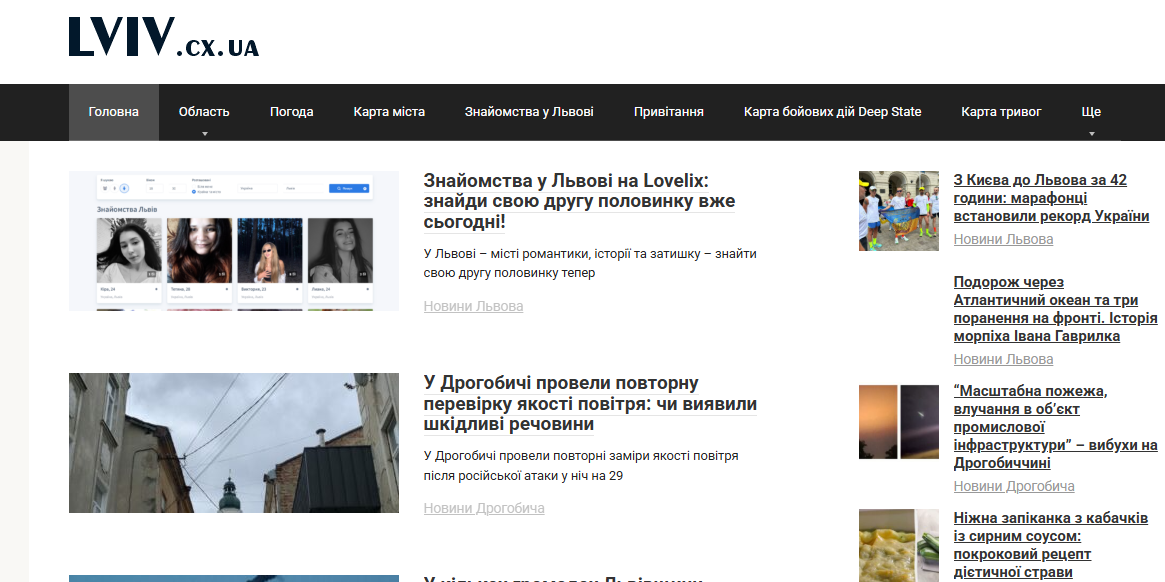Read article Знайомства у Львові на Lovelix
The image size is (1165, 582).
click(x=580, y=201)
